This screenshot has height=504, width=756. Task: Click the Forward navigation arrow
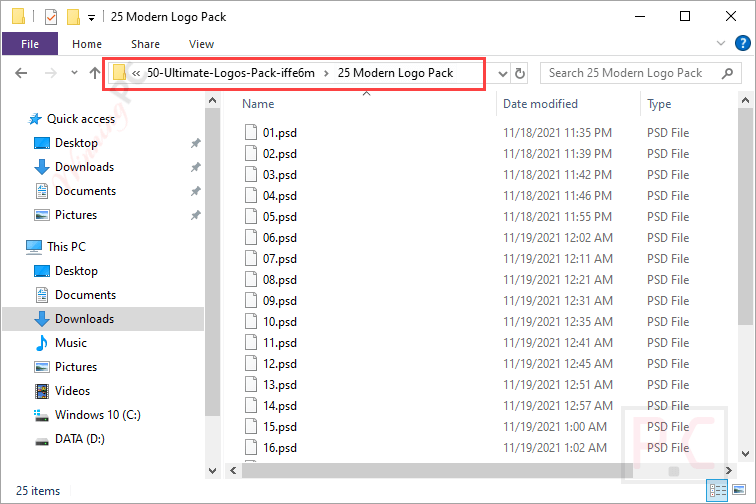point(50,73)
